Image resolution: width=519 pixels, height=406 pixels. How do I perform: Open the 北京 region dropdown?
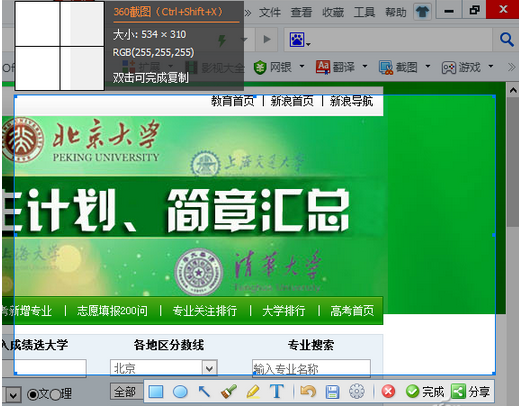click(164, 368)
